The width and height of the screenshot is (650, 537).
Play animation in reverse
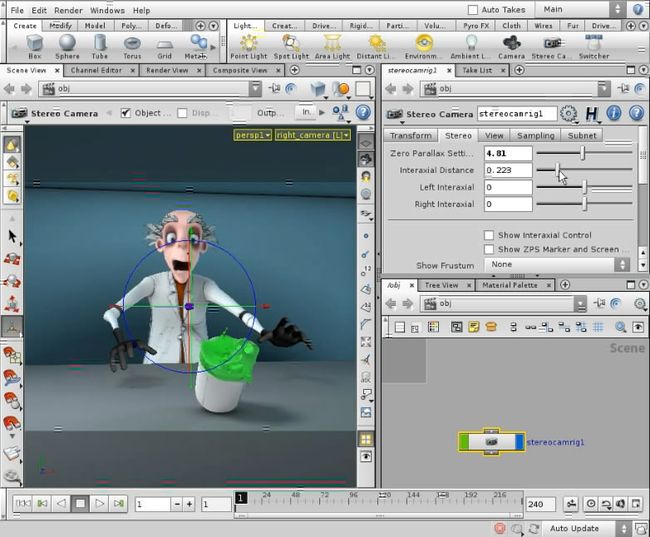click(x=61, y=503)
